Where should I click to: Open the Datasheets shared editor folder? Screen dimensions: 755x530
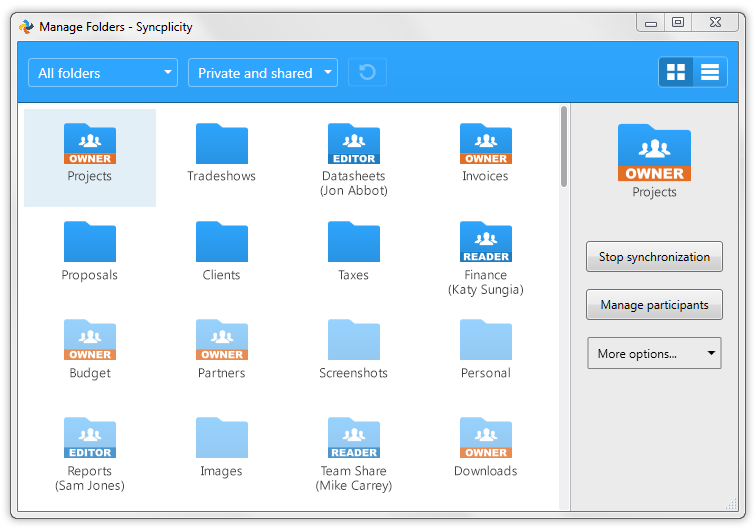coord(353,145)
